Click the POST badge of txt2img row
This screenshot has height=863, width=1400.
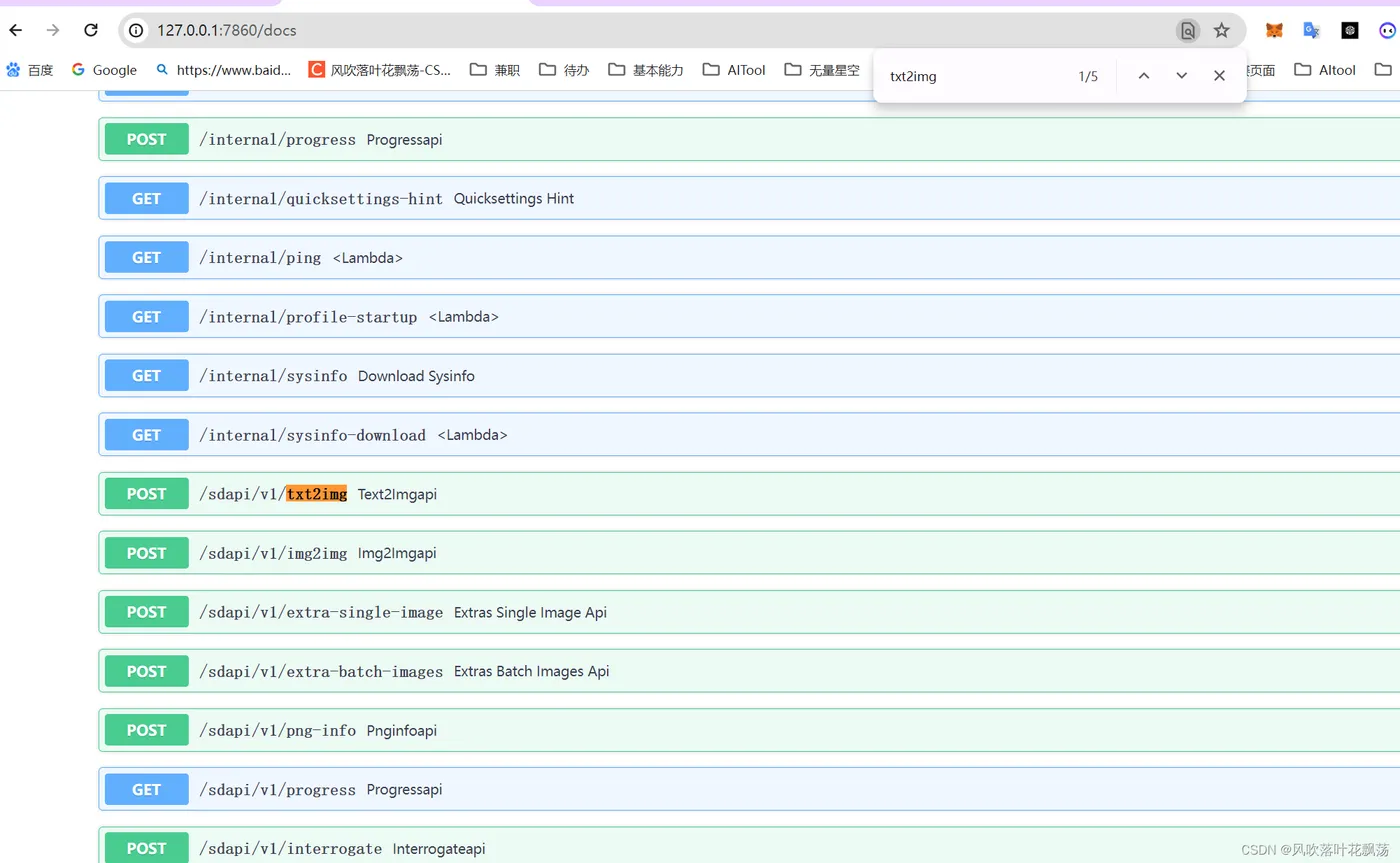pos(146,493)
